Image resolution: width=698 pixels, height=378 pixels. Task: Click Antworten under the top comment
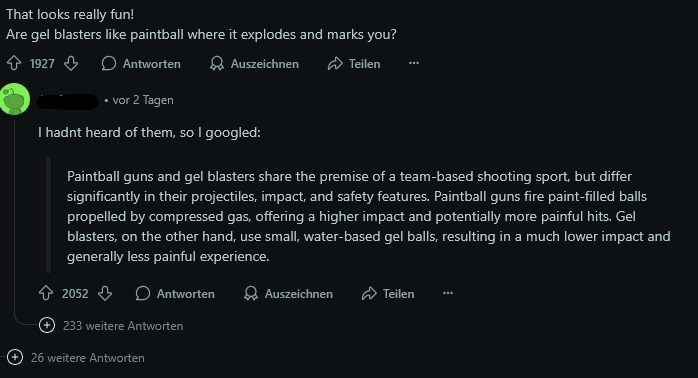(x=152, y=64)
